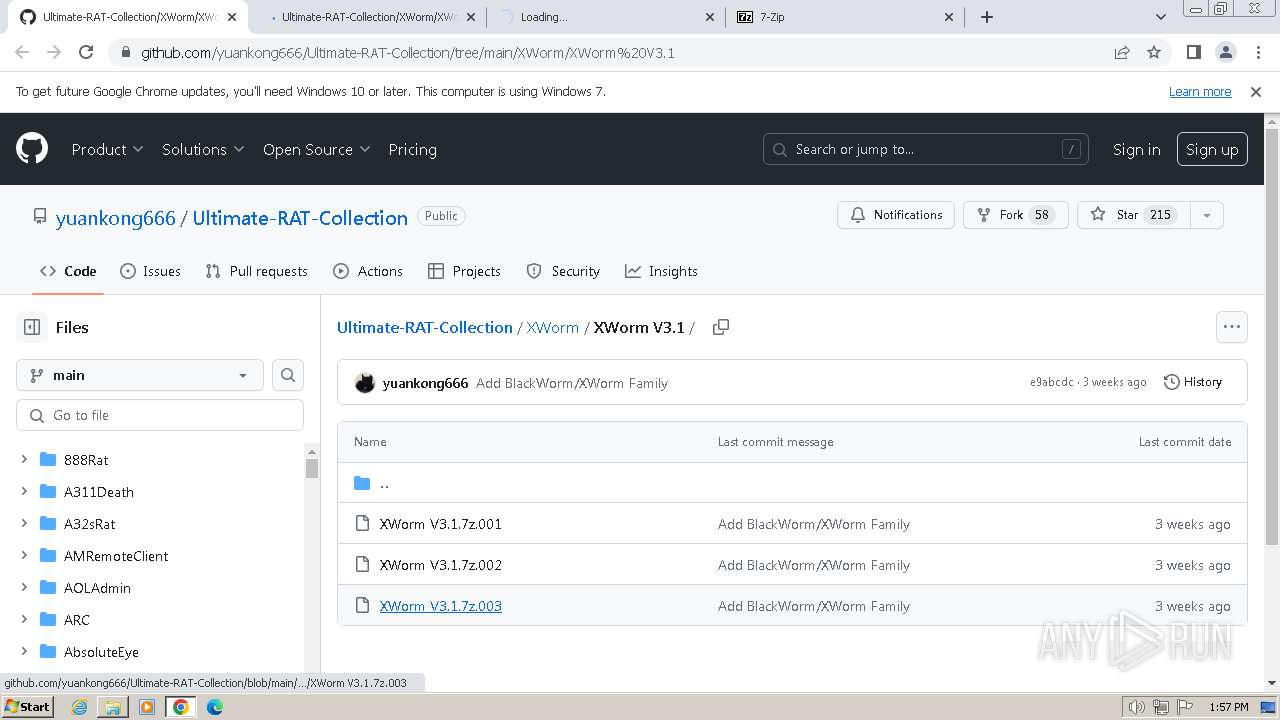Dismiss the Chrome update notice

tap(1256, 91)
